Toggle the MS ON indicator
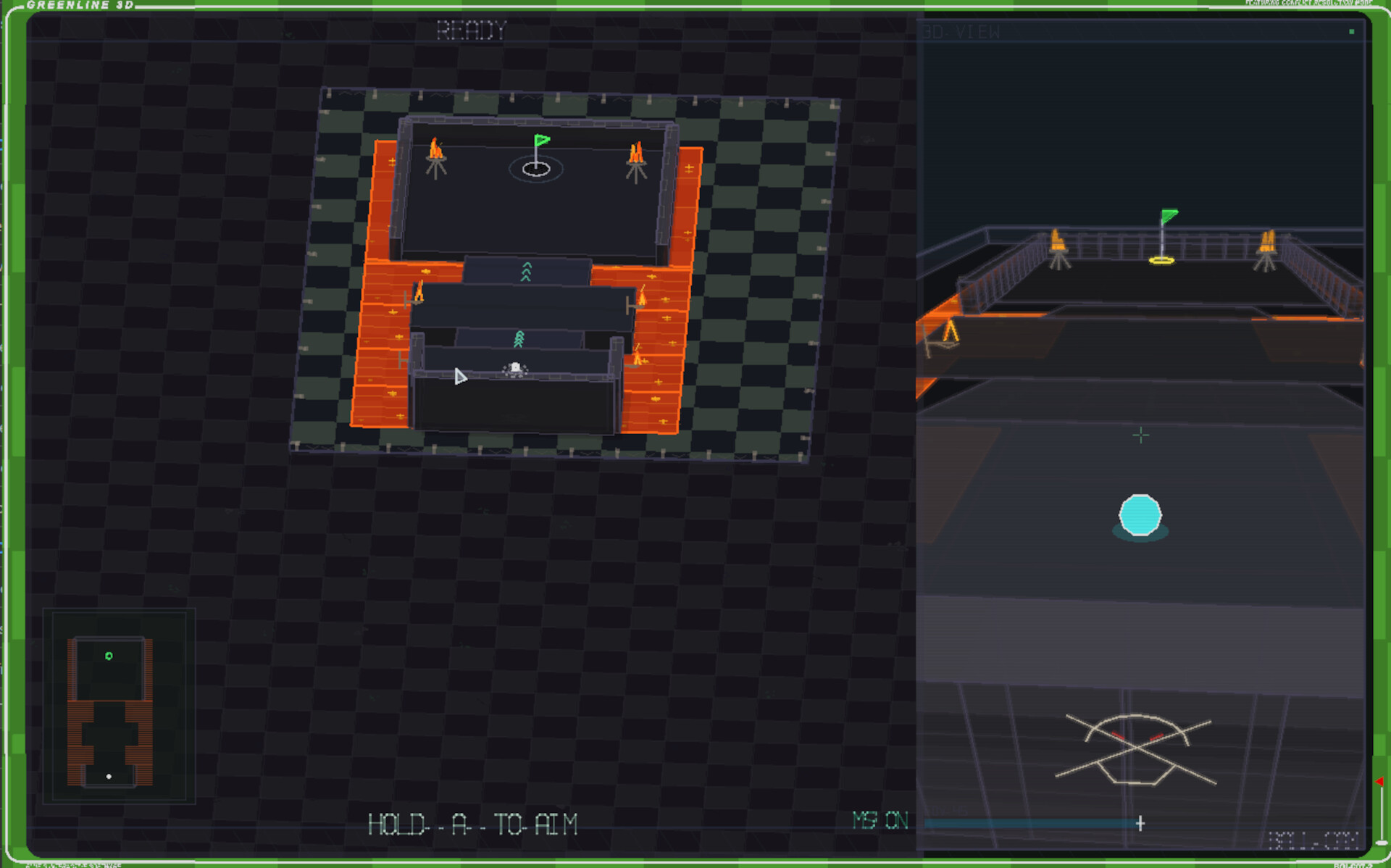The height and width of the screenshot is (868, 1391). 880,820
